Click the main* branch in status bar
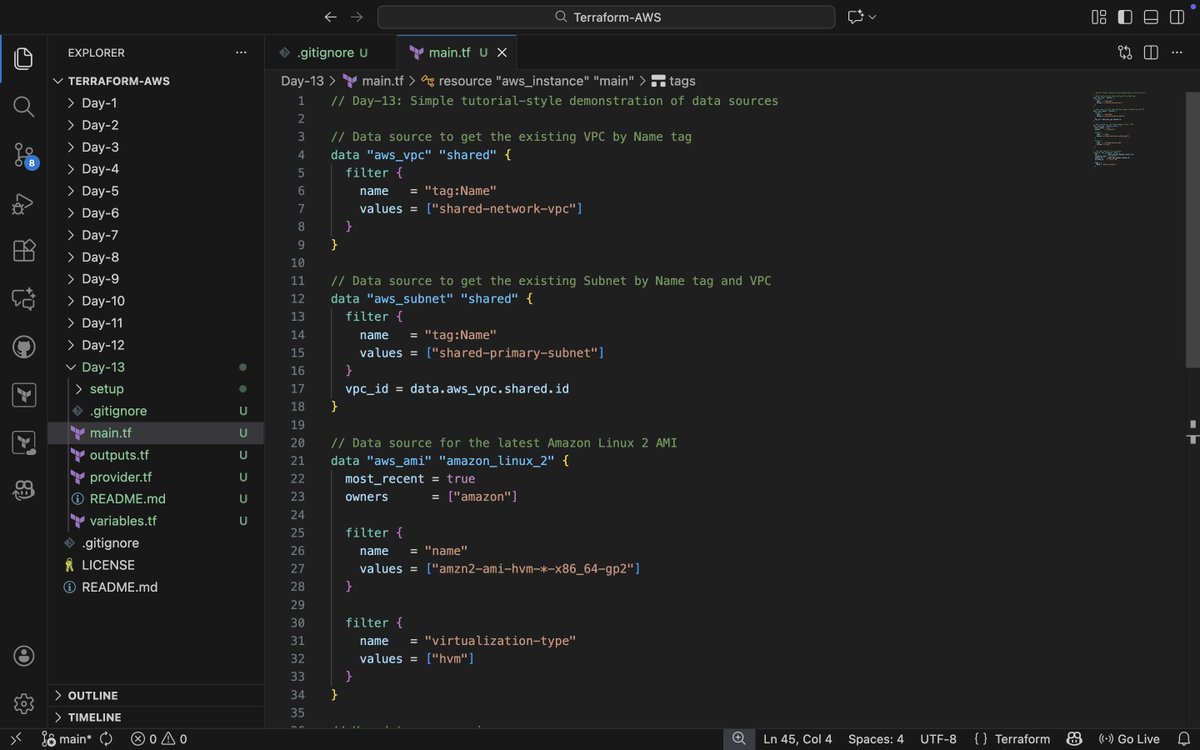Screen dimensions: 1200x750 pyautogui.click(x=66, y=739)
